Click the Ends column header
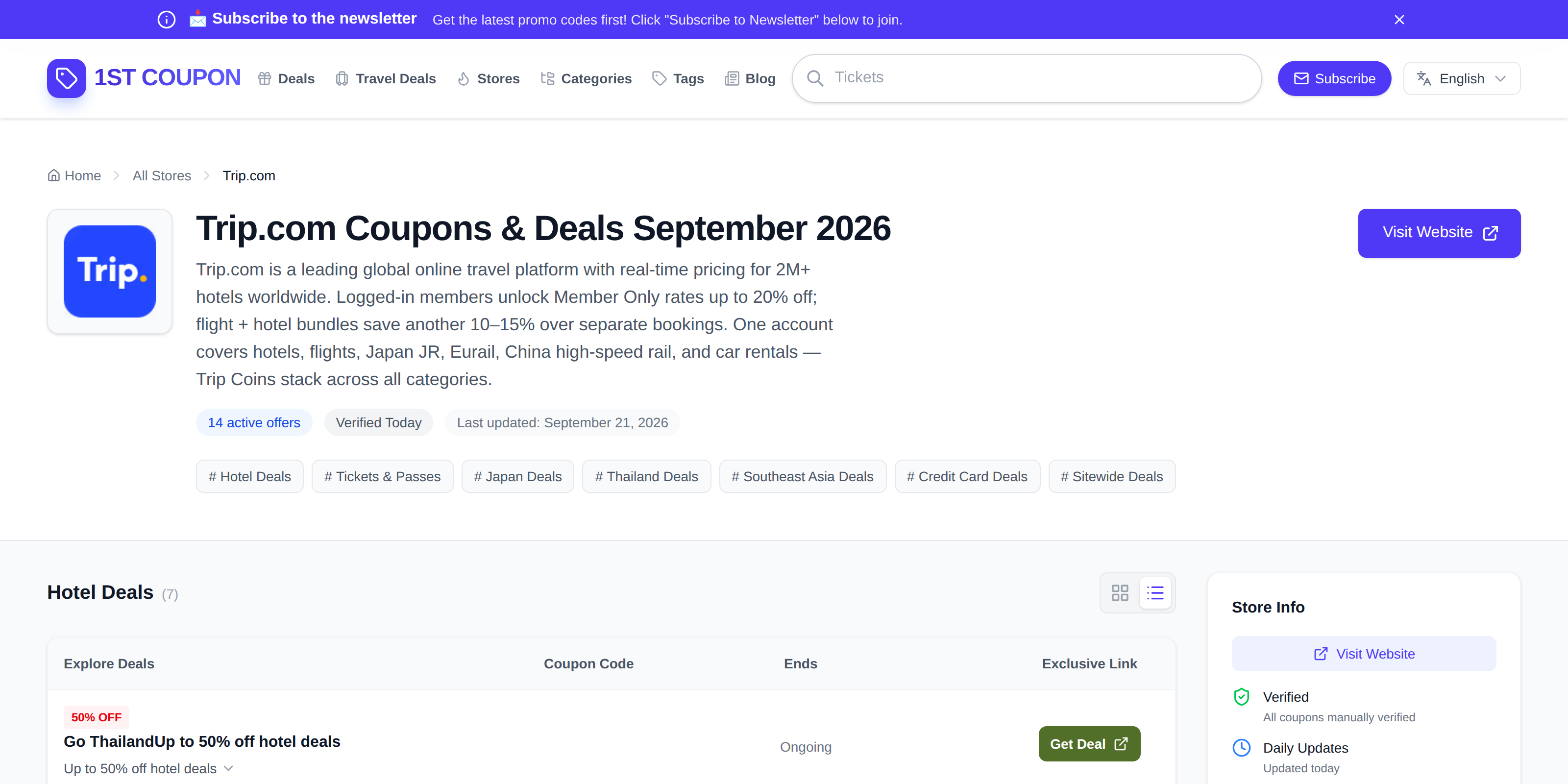This screenshot has height=784, width=1568. pos(801,663)
